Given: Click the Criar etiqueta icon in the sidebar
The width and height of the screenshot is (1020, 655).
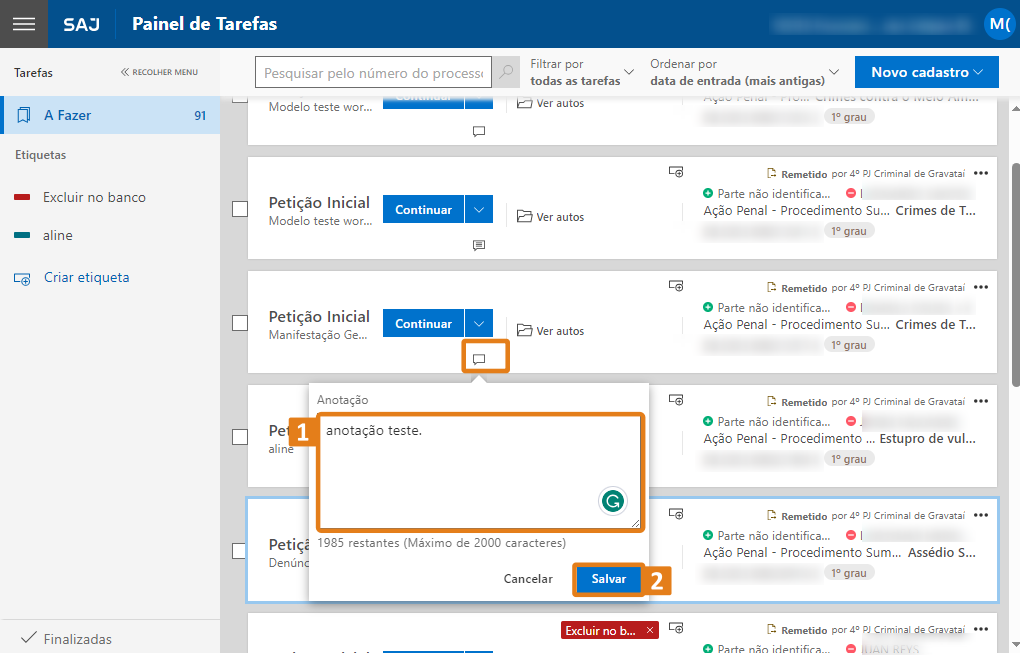Looking at the screenshot, I should tap(23, 278).
